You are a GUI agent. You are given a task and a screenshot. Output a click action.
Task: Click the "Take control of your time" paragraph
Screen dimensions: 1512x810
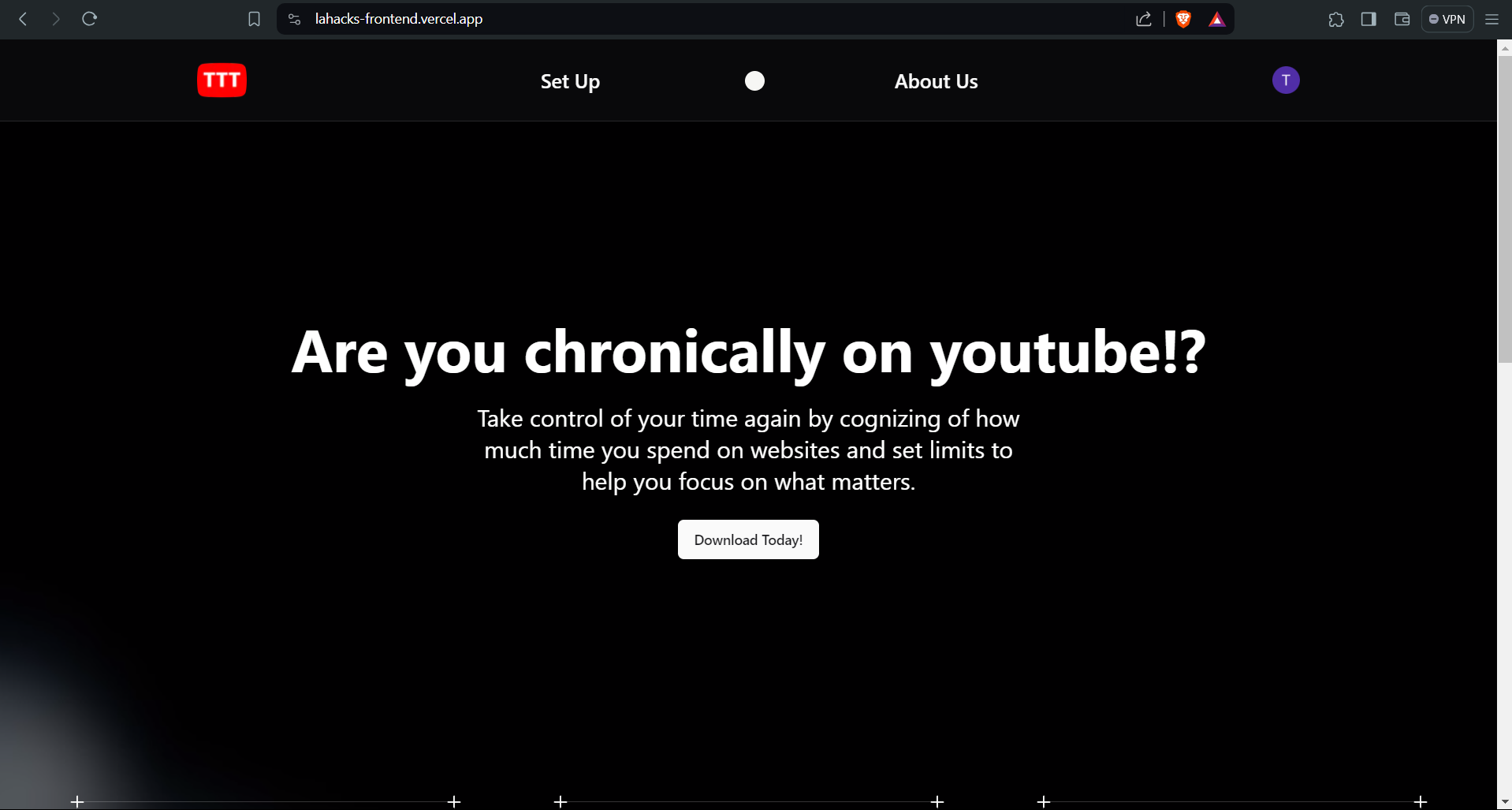click(x=748, y=450)
